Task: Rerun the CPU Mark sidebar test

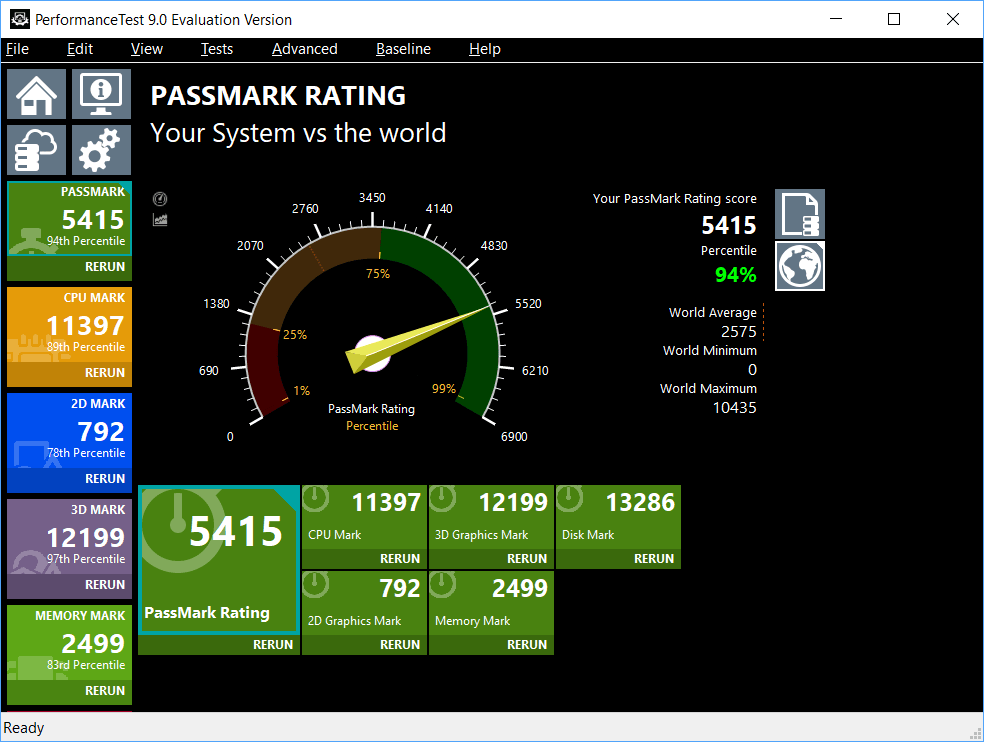Action: coord(105,372)
